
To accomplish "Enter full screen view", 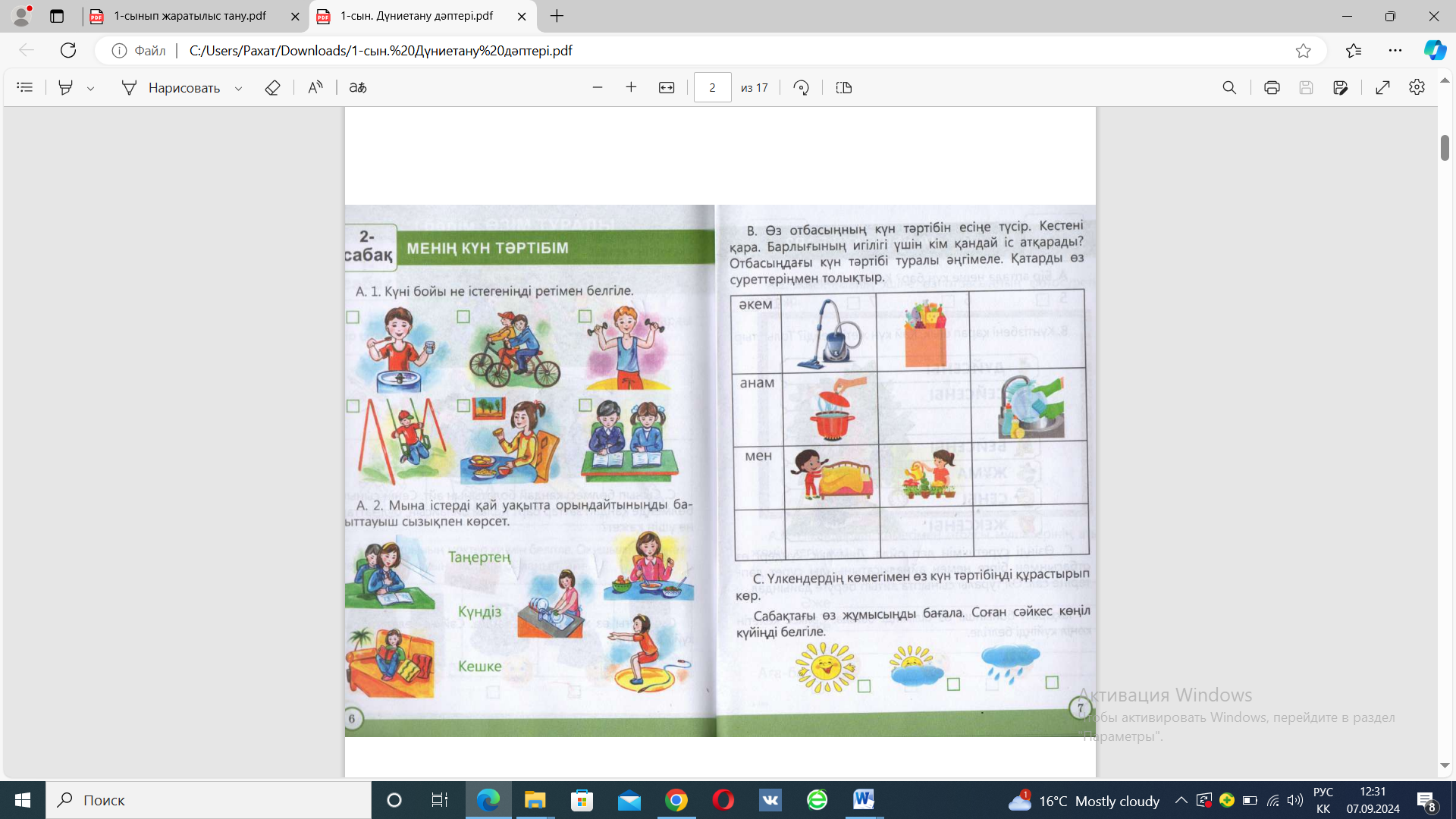I will click(x=1382, y=88).
